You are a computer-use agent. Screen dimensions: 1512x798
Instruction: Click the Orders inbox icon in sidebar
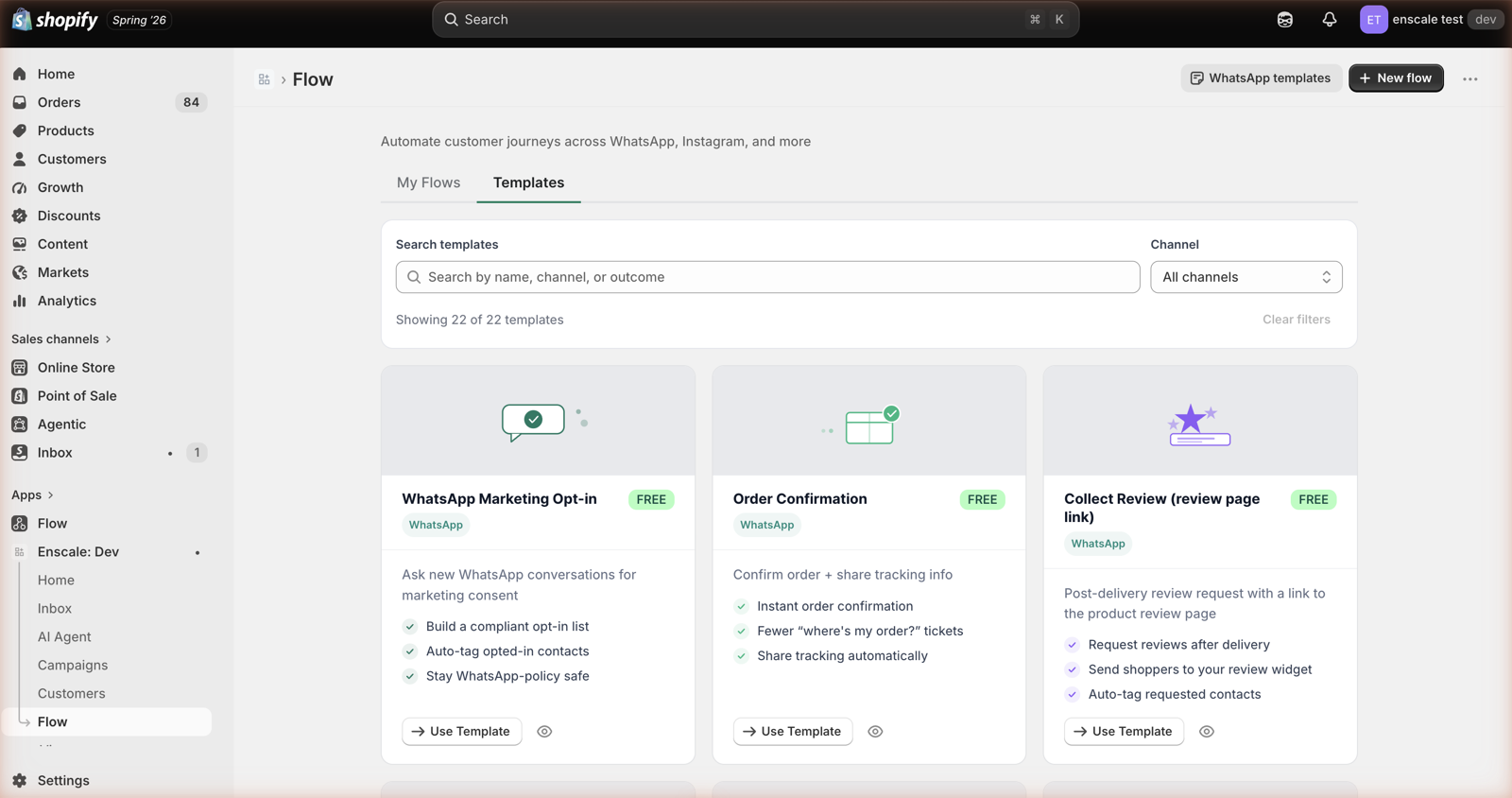click(x=20, y=102)
